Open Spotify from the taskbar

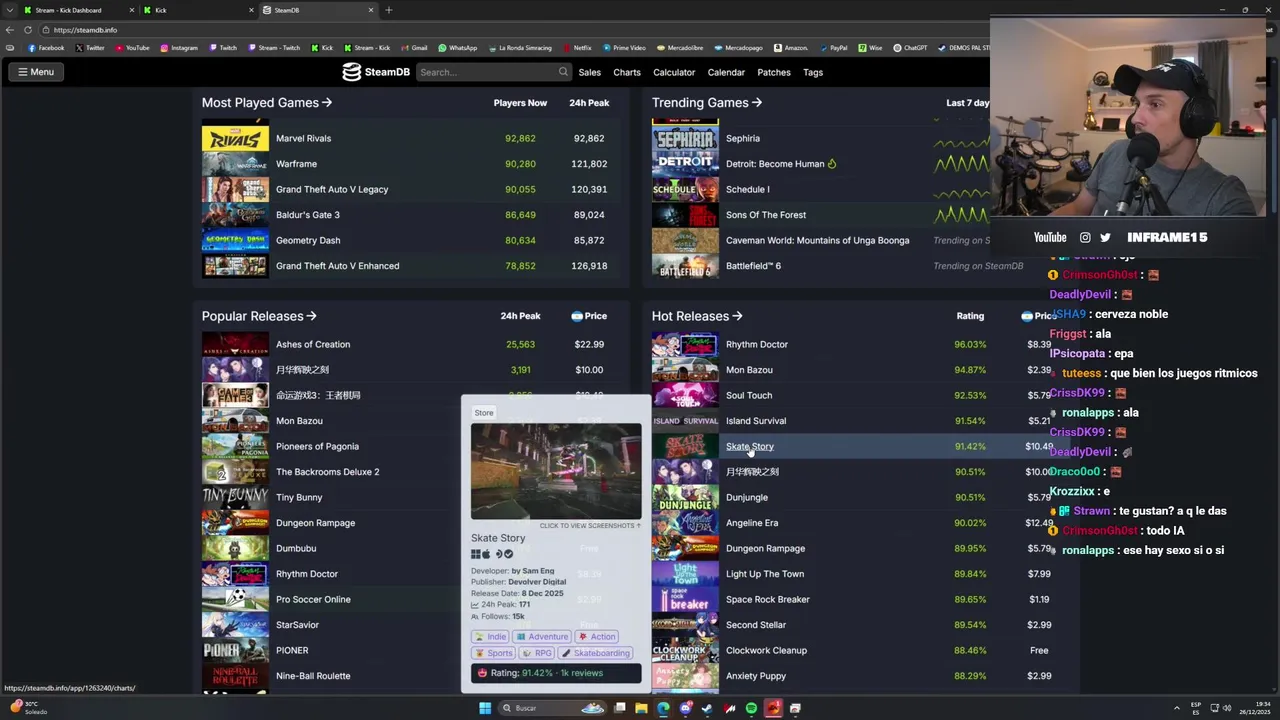click(751, 708)
